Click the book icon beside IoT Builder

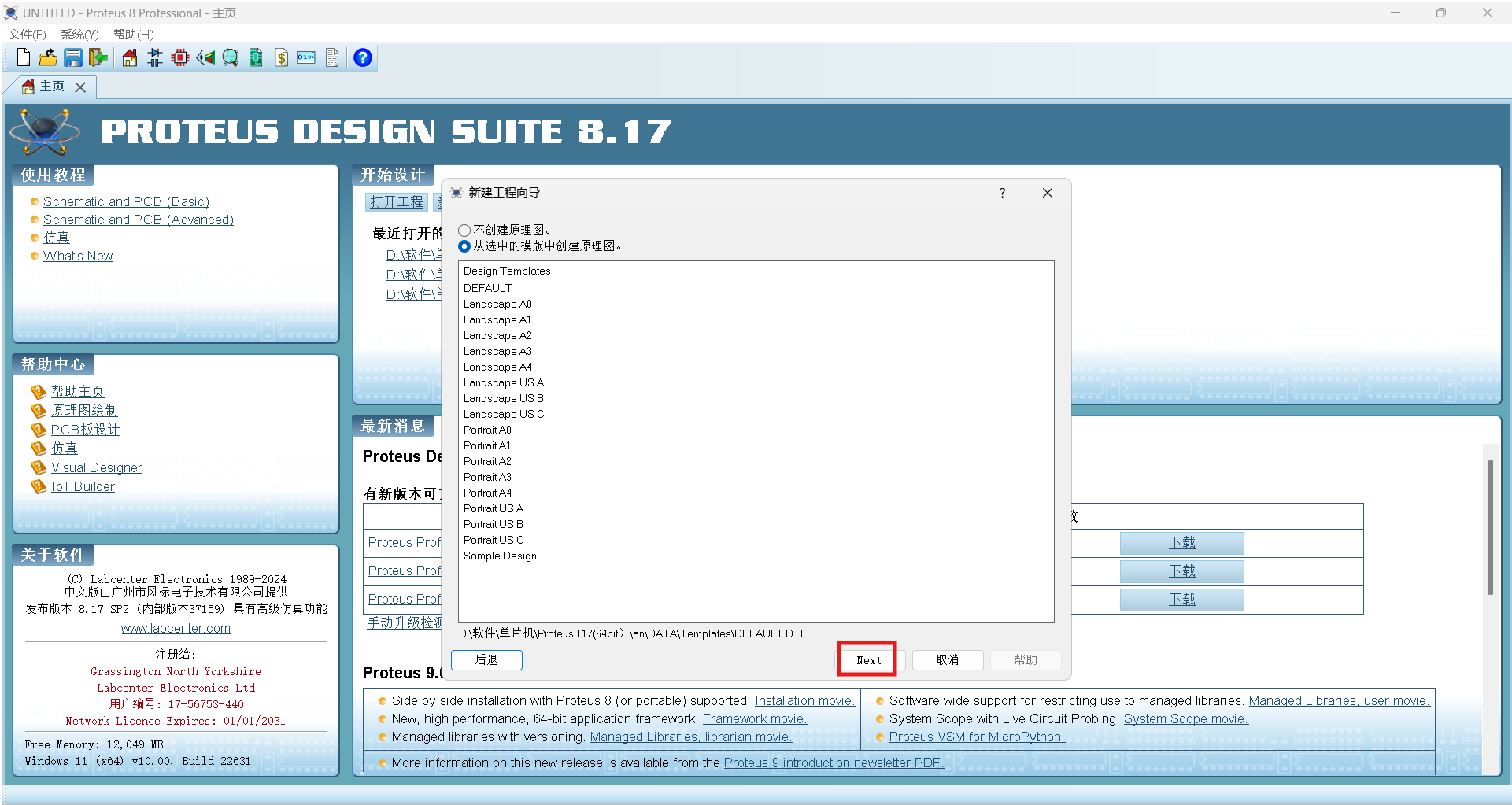tap(39, 486)
